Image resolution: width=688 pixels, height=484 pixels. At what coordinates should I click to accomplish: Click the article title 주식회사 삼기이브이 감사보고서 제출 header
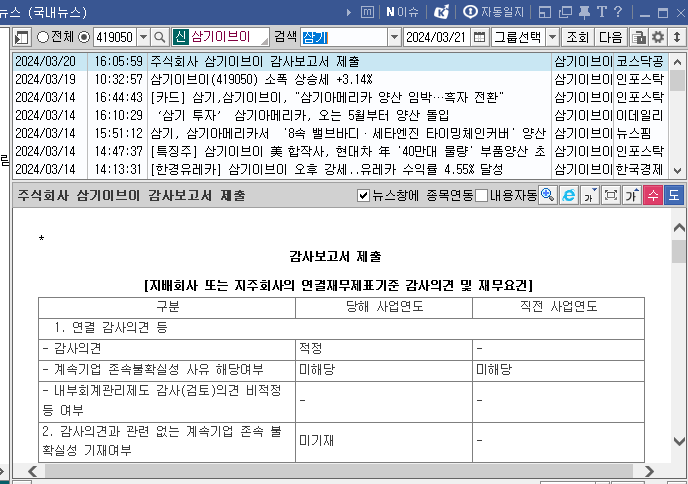click(x=131, y=196)
